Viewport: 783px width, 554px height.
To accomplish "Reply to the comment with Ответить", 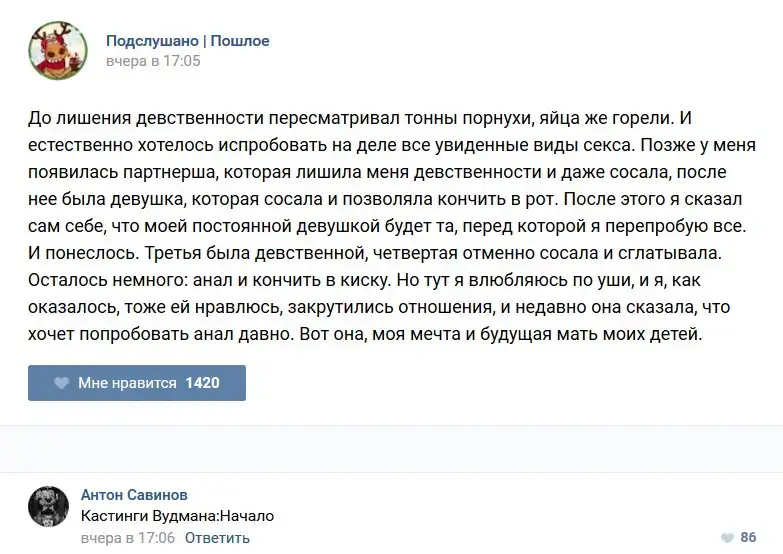I will (217, 538).
